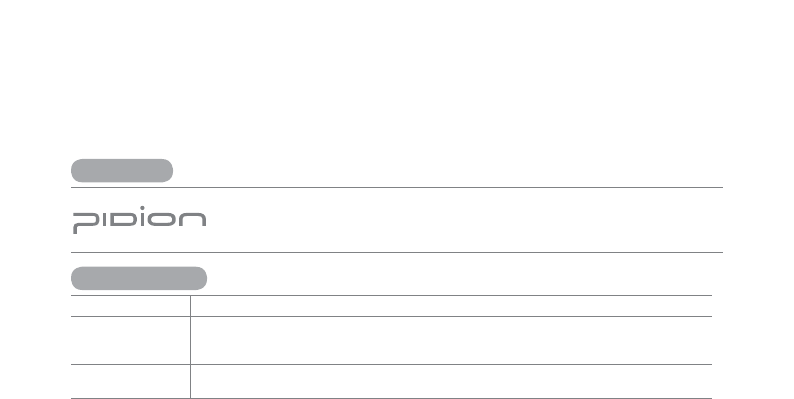This screenshot has width=794, height=399.
Task: Click the bottom row's right table cell
Action: coord(451,381)
